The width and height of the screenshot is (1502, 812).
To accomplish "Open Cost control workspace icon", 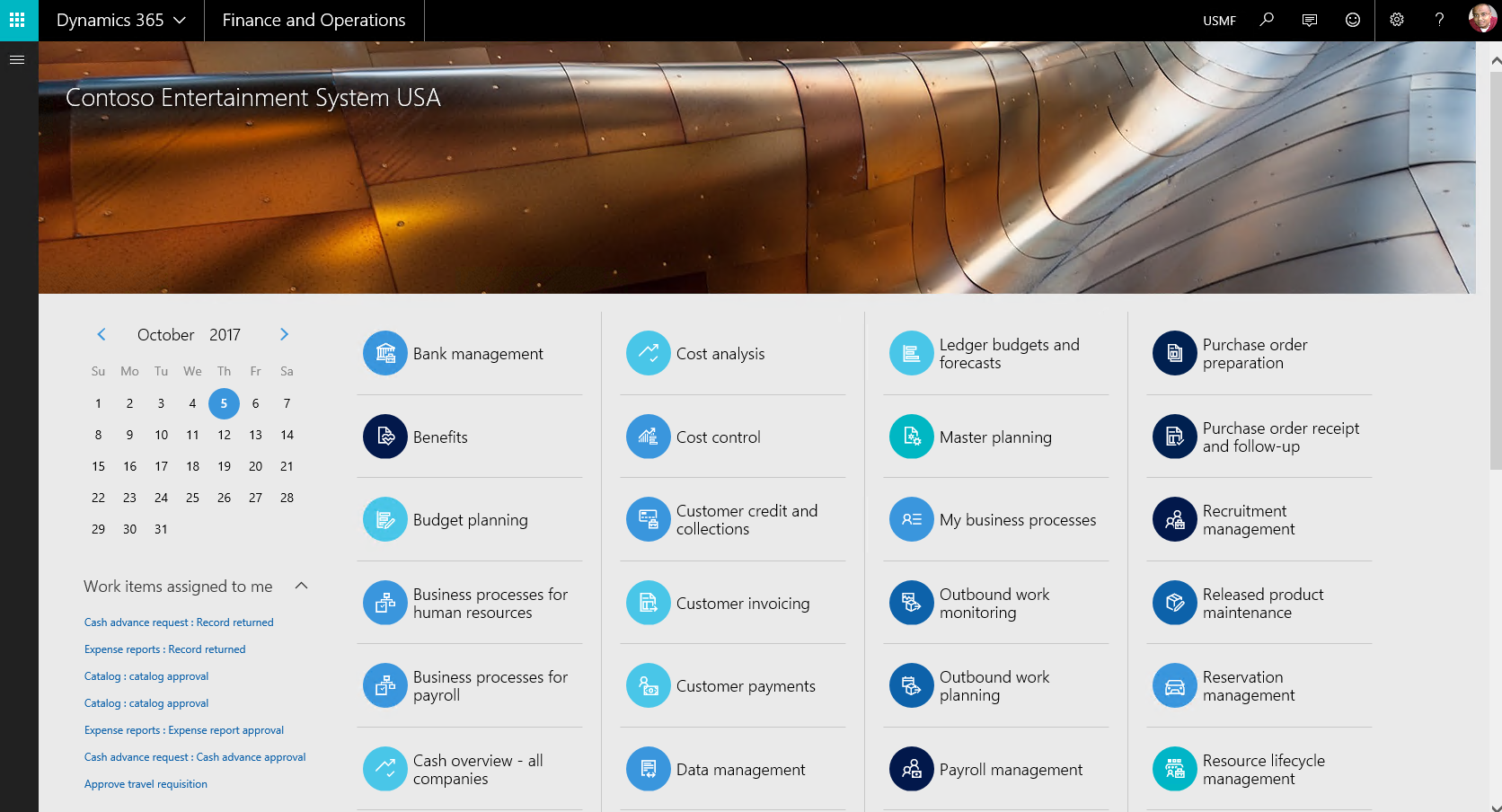I will (x=649, y=437).
